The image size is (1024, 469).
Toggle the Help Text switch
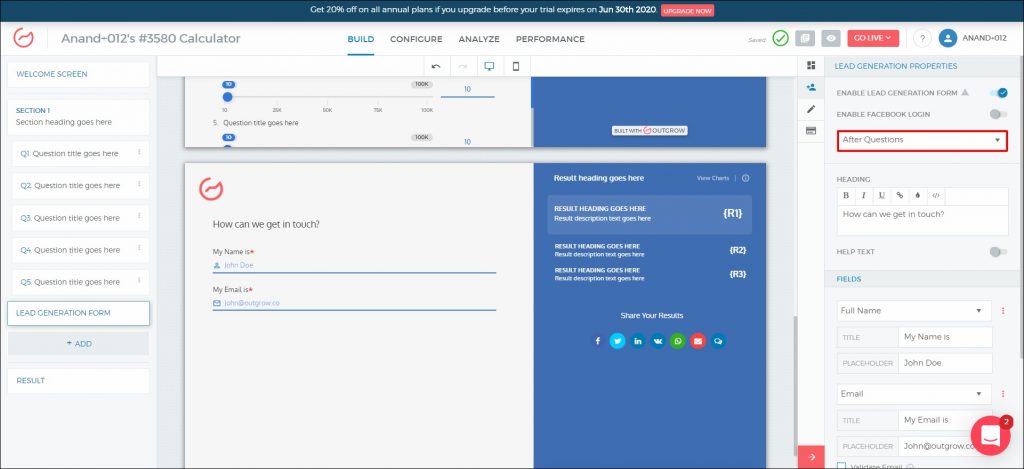coord(997,252)
